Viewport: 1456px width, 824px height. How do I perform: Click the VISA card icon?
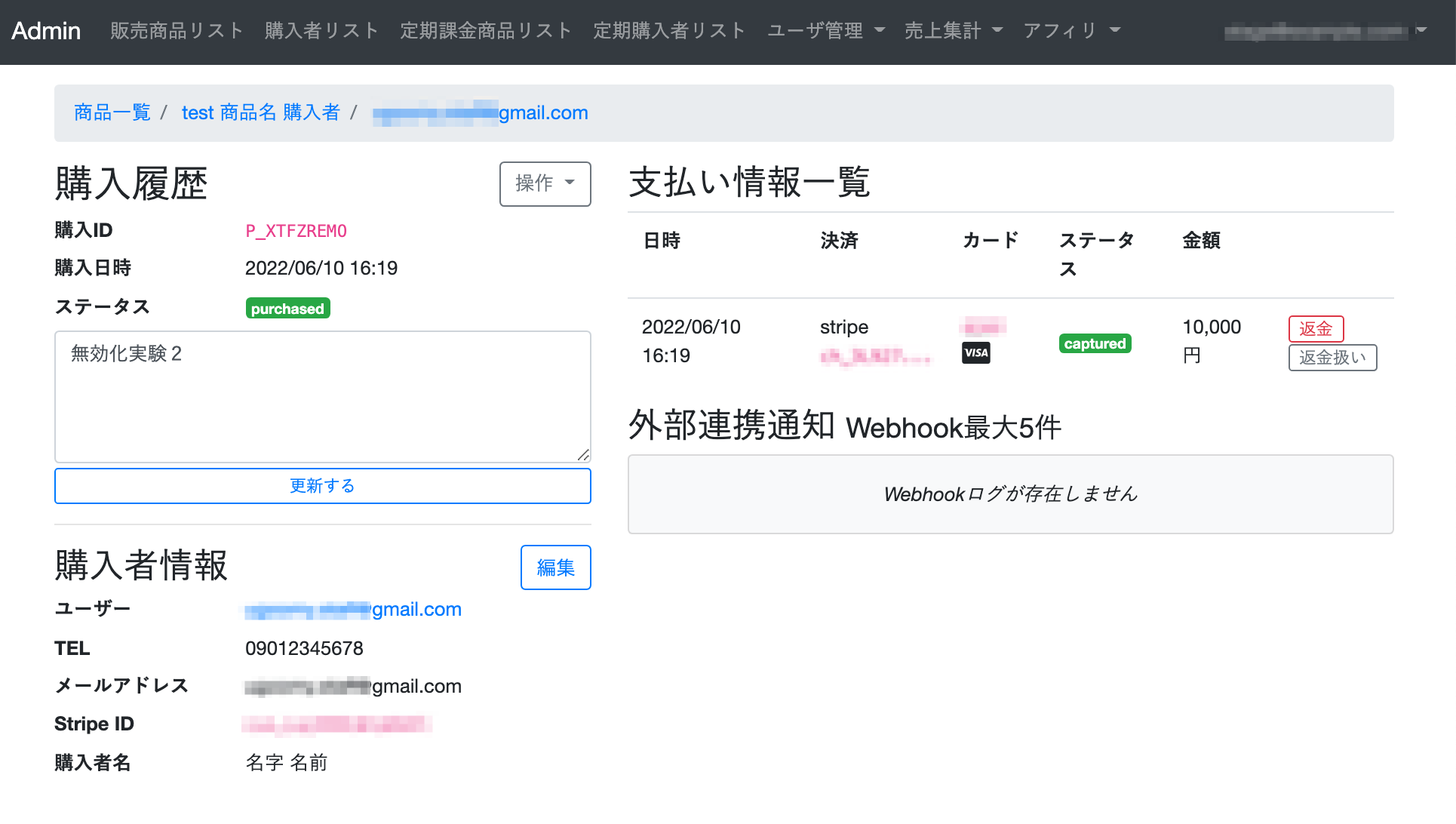(x=975, y=352)
